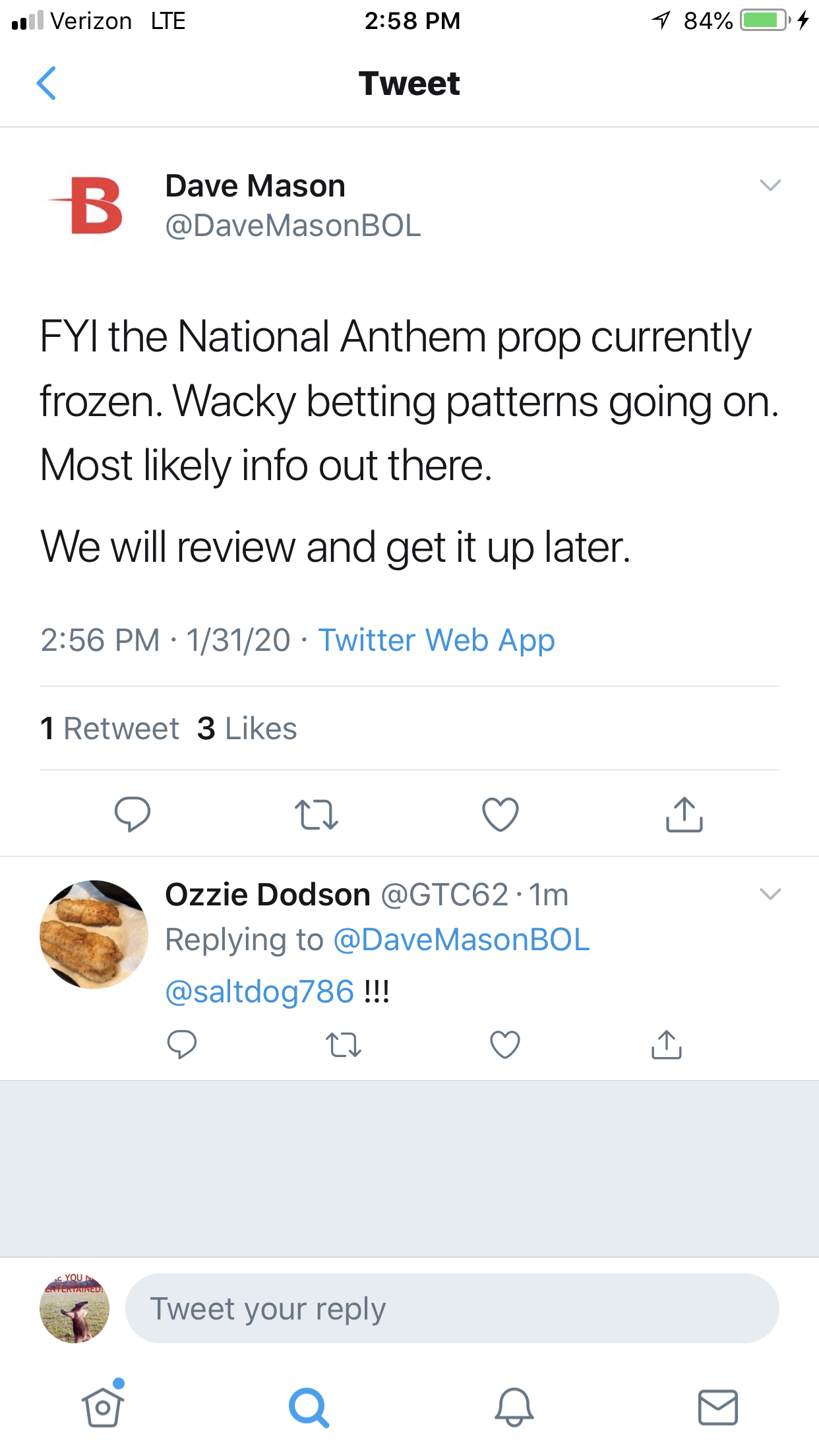Viewport: 819px width, 1456px height.
Task: Tap the back arrow in header
Action: (46, 83)
